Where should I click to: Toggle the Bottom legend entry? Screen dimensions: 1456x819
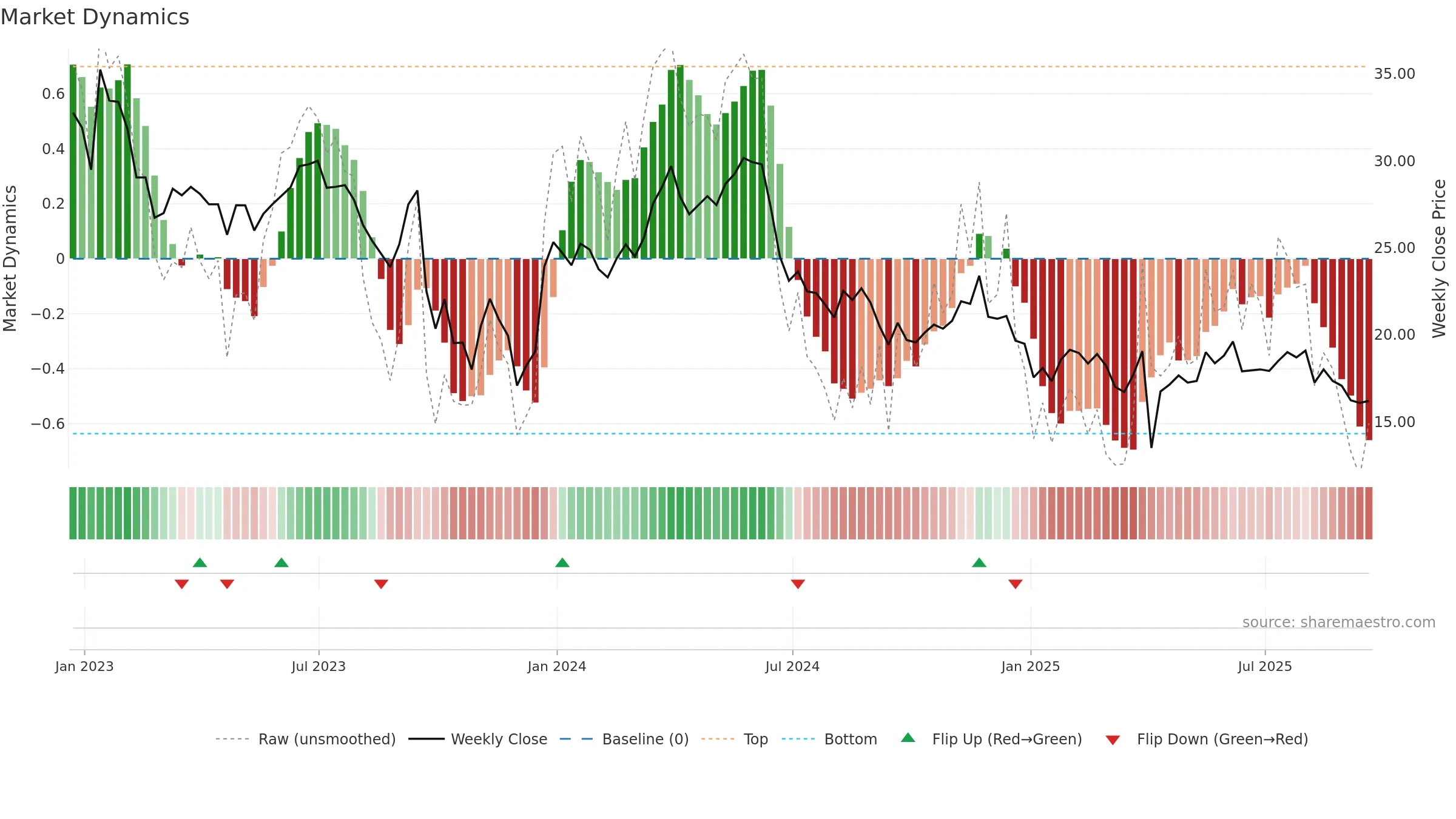pyautogui.click(x=829, y=739)
